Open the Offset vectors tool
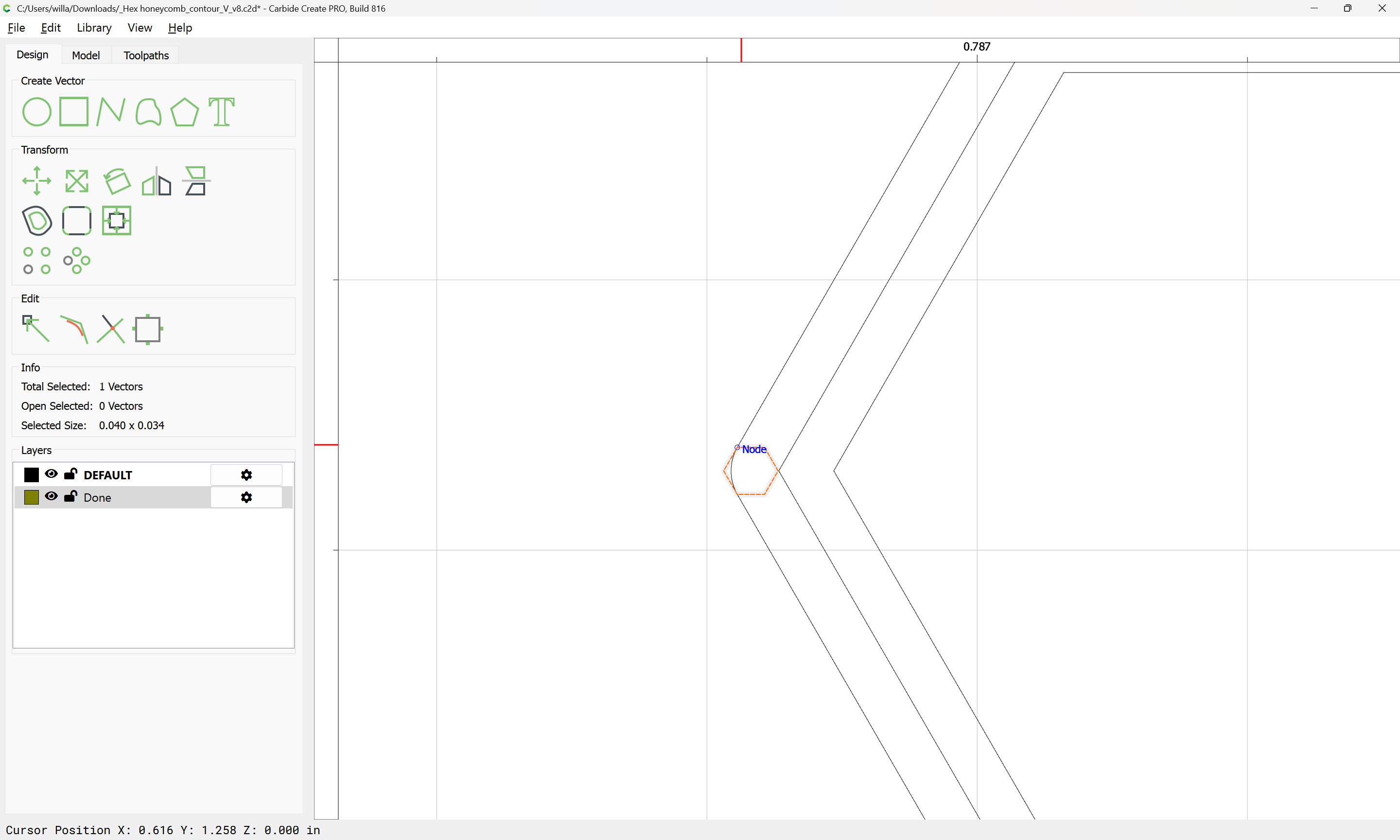This screenshot has width=1400, height=840. pos(37,221)
